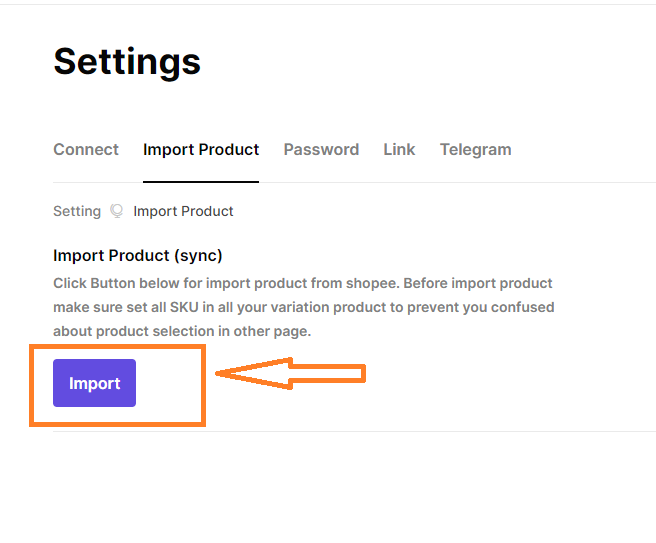Click the orange arrow pointing at Import
The height and width of the screenshot is (543, 656).
(x=290, y=373)
